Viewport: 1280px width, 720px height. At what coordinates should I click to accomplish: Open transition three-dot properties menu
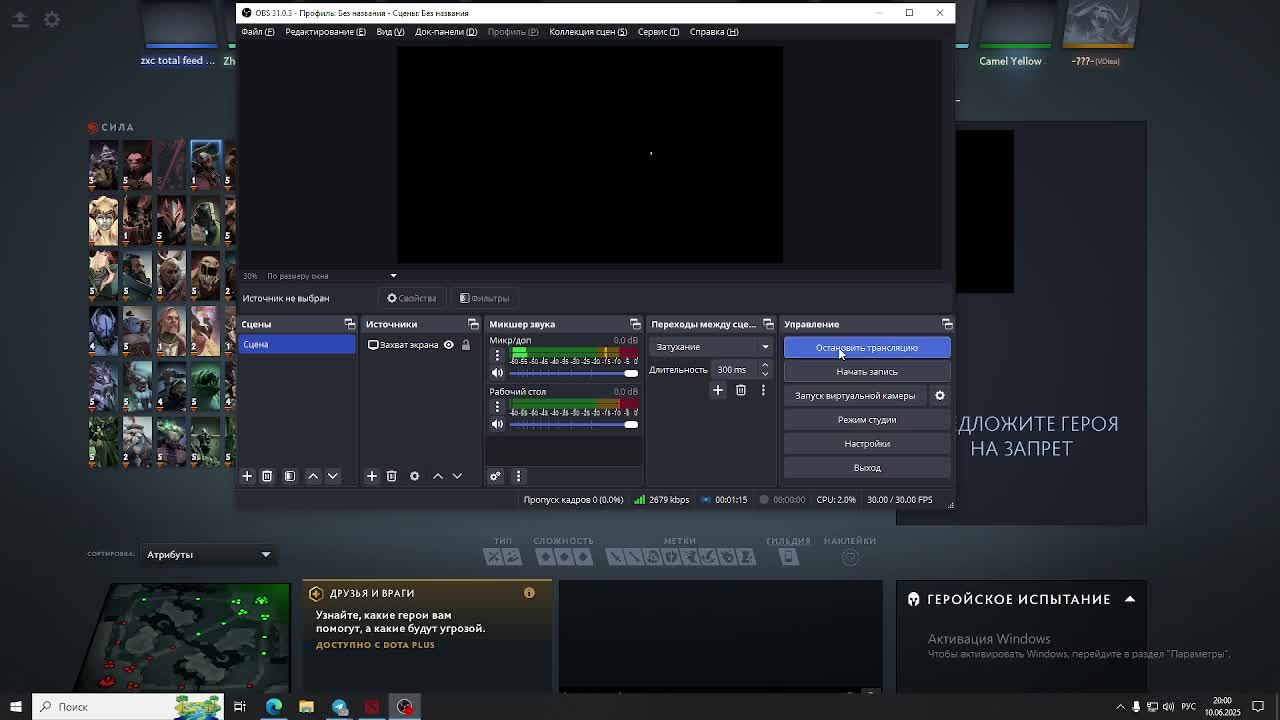coord(763,390)
